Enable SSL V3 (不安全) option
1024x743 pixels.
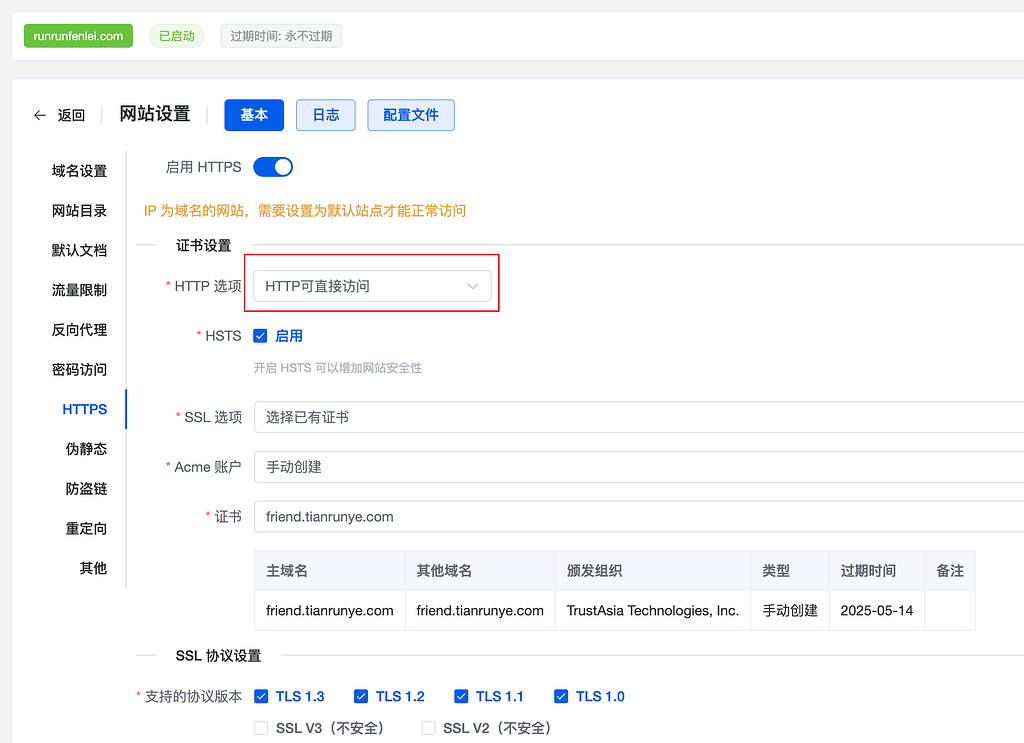(260, 728)
